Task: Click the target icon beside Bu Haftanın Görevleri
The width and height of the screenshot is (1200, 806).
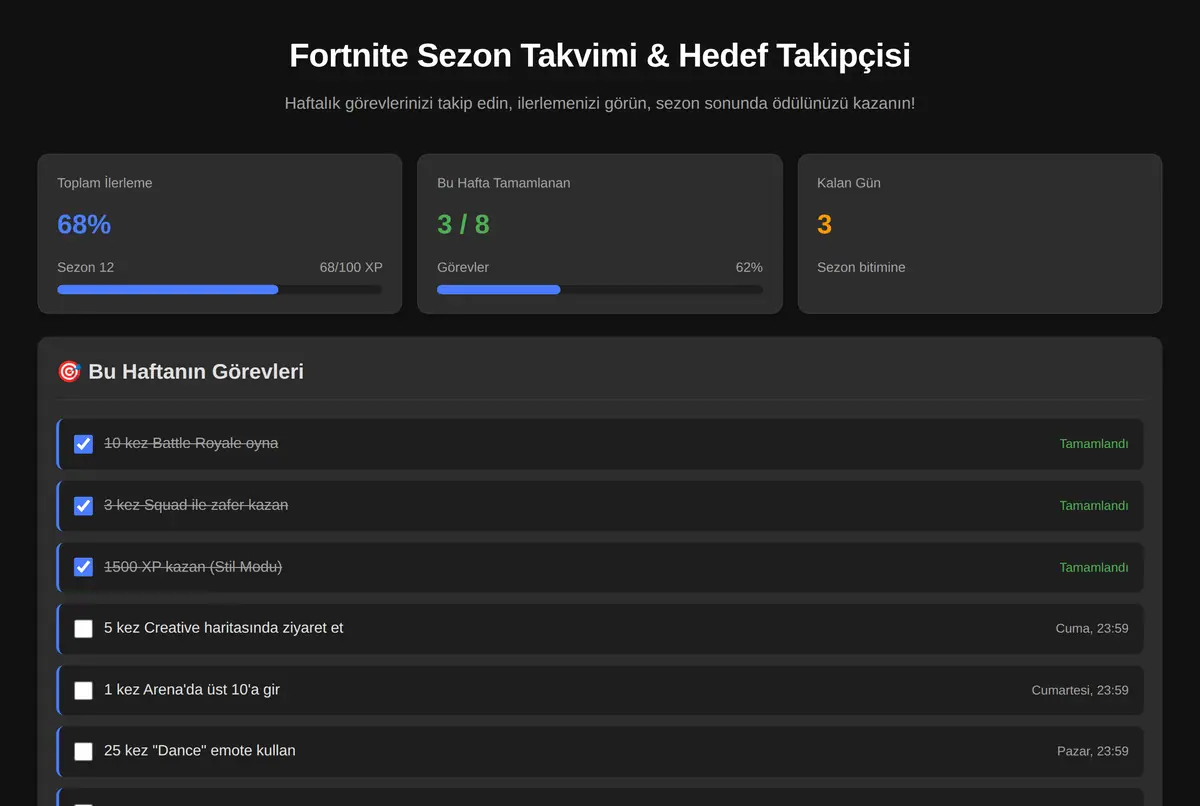Action: (x=69, y=372)
